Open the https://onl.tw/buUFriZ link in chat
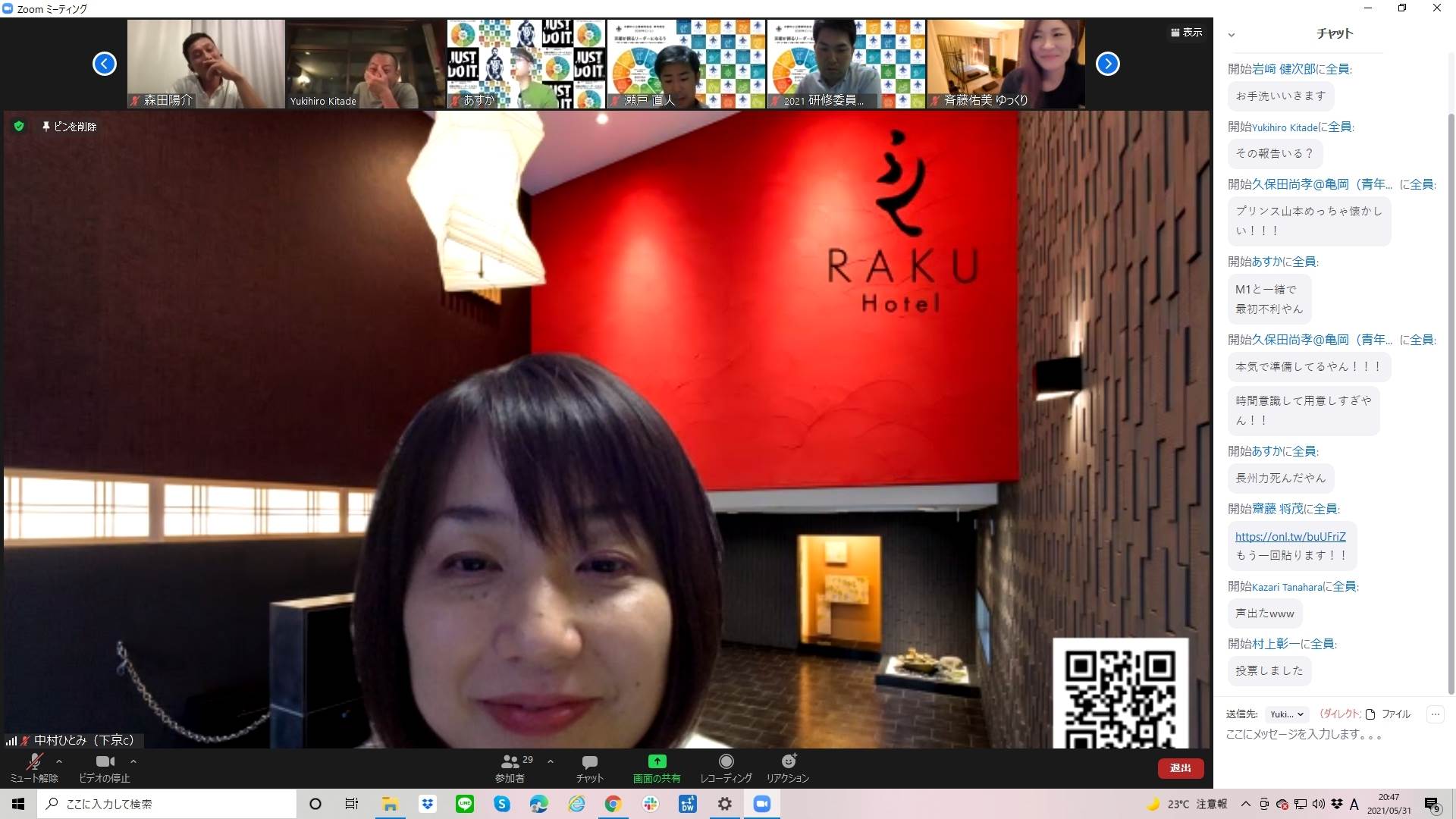Image resolution: width=1456 pixels, height=819 pixels. pyautogui.click(x=1290, y=536)
